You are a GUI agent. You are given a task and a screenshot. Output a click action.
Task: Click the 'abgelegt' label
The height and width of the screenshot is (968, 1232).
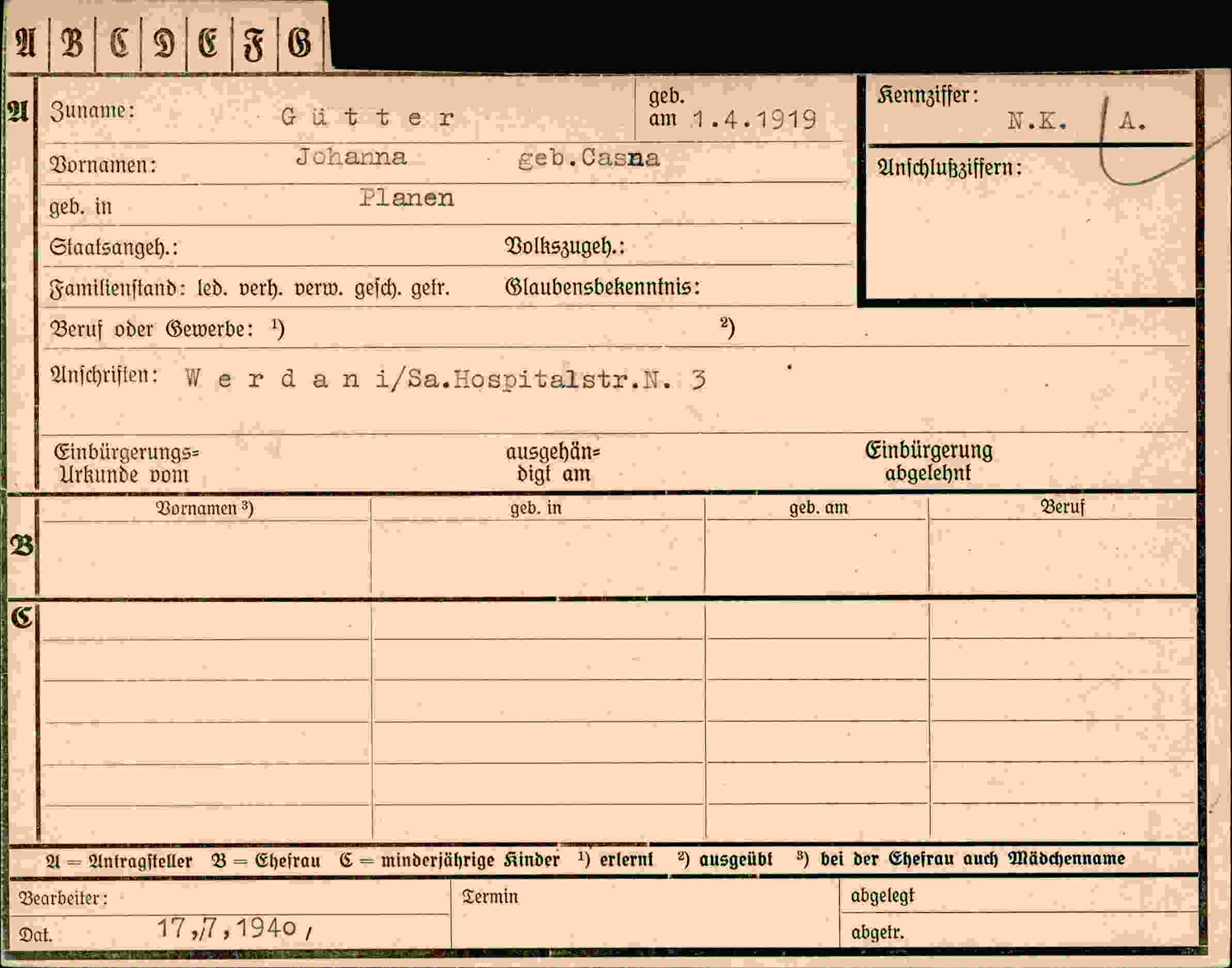point(882,896)
